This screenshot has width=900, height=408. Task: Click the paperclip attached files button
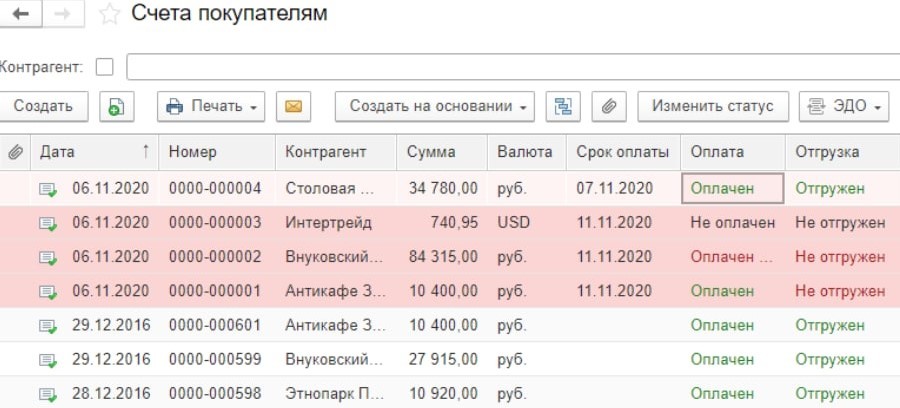click(x=608, y=106)
